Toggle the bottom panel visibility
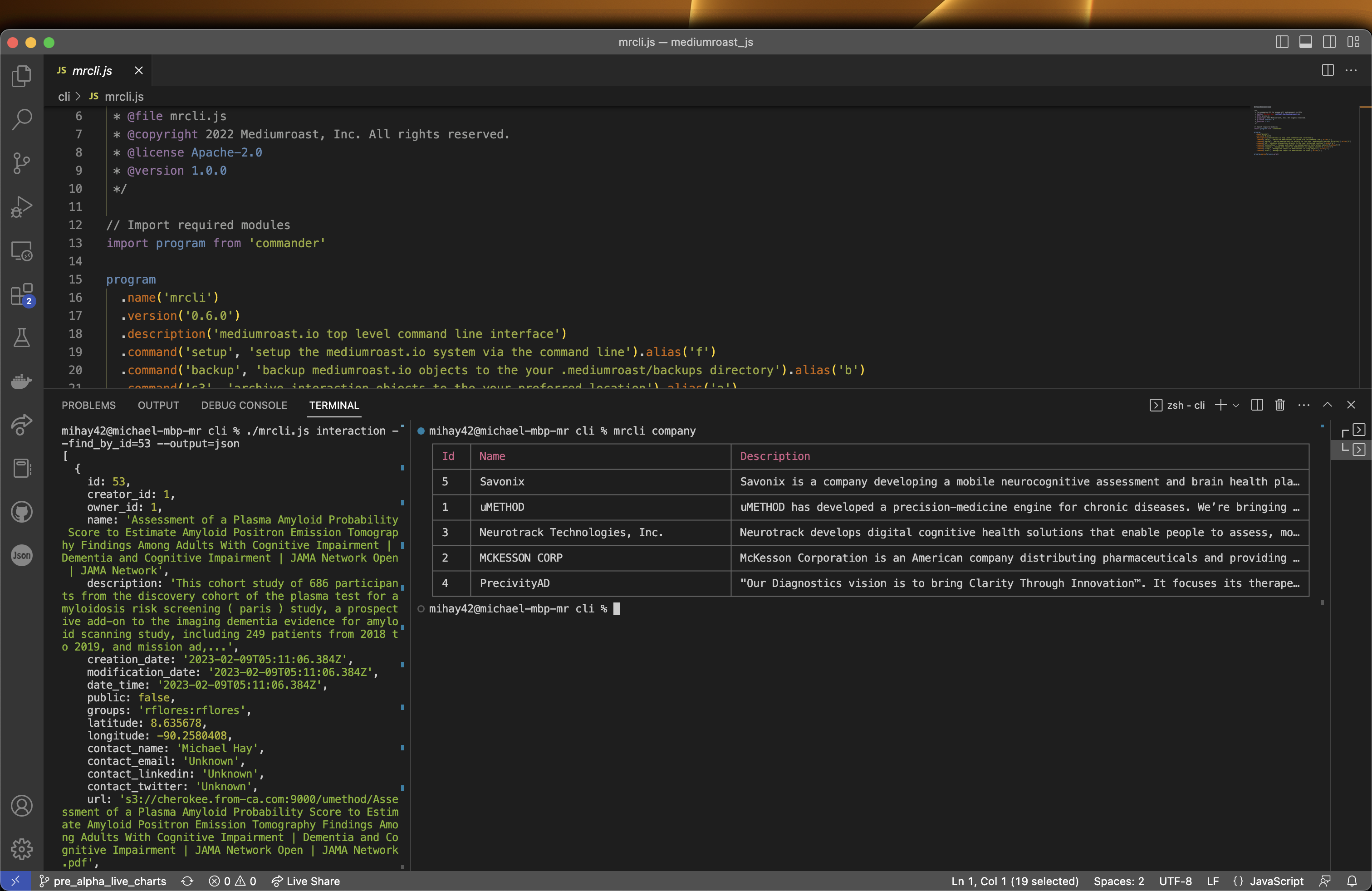 [1305, 41]
